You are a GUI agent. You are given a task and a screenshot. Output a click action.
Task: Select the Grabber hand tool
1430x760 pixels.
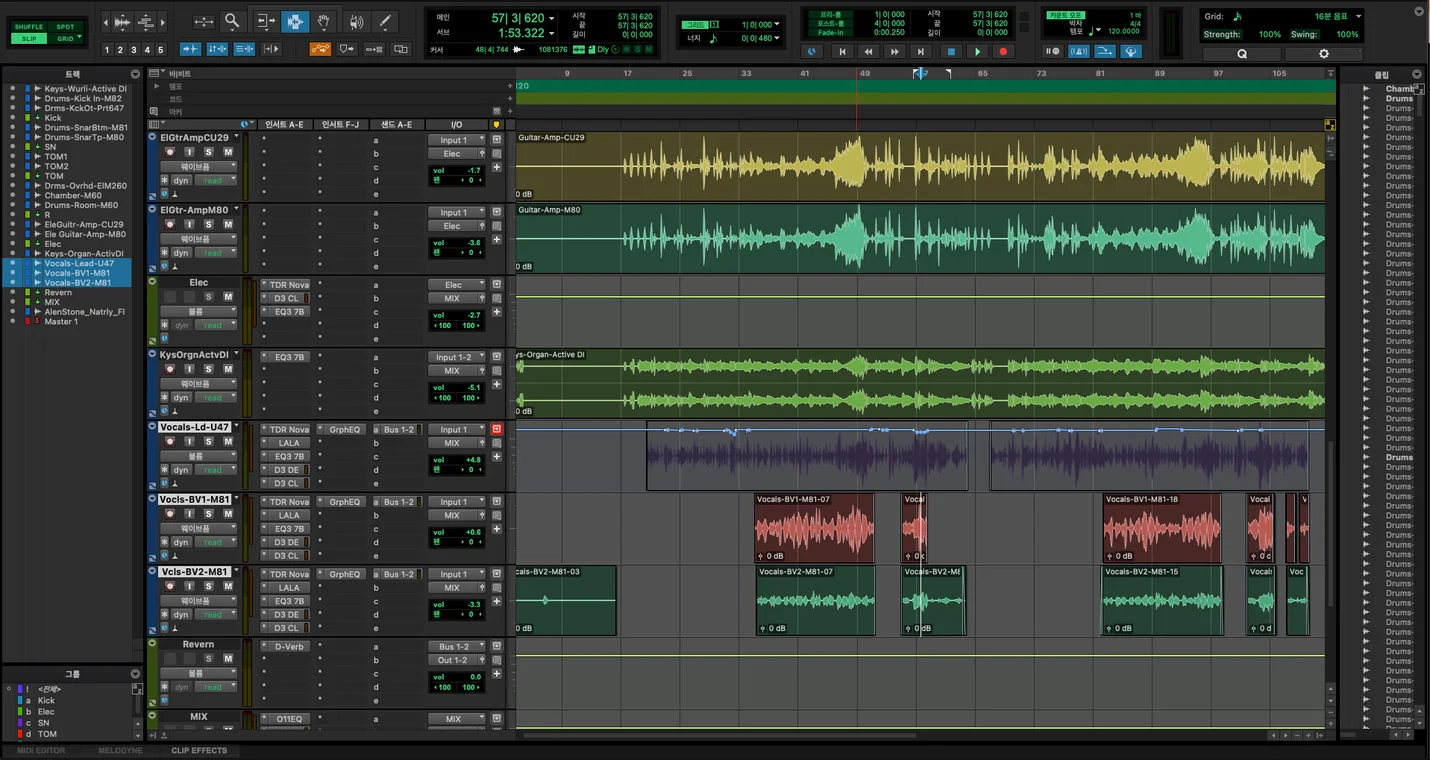click(324, 21)
